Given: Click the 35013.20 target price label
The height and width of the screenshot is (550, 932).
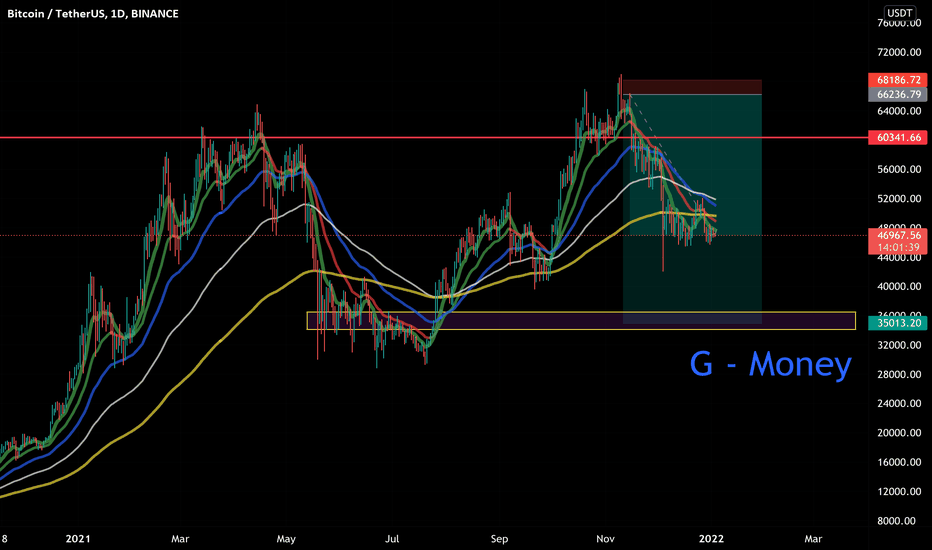Looking at the screenshot, I should (x=898, y=323).
